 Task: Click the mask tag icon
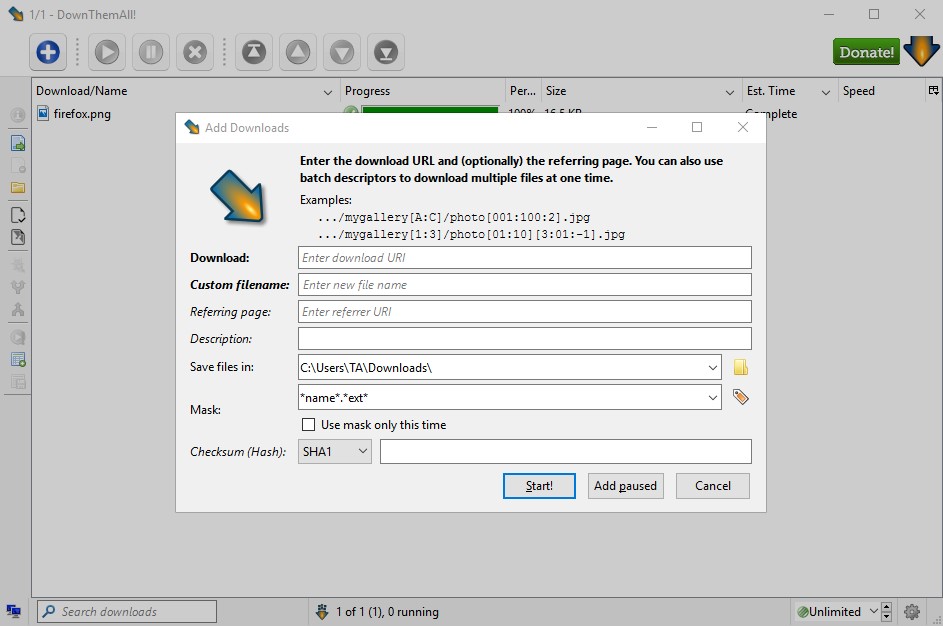pos(741,397)
